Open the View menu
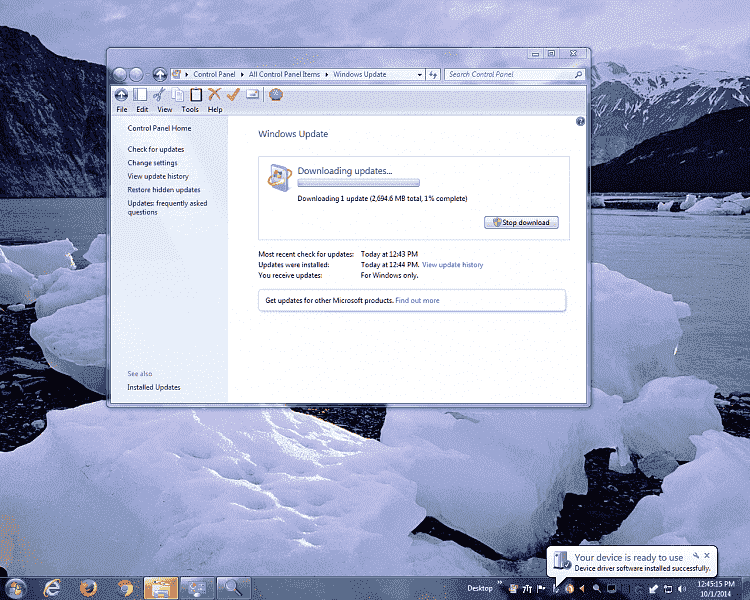Viewport: 750px width, 600px height. click(x=165, y=110)
